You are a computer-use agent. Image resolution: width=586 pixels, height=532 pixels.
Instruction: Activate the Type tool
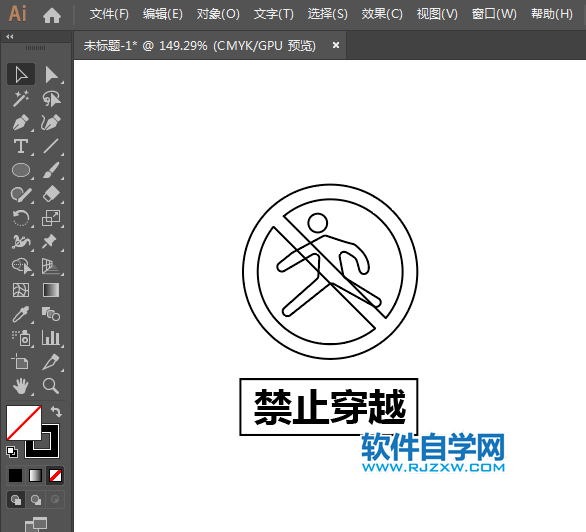pyautogui.click(x=21, y=146)
